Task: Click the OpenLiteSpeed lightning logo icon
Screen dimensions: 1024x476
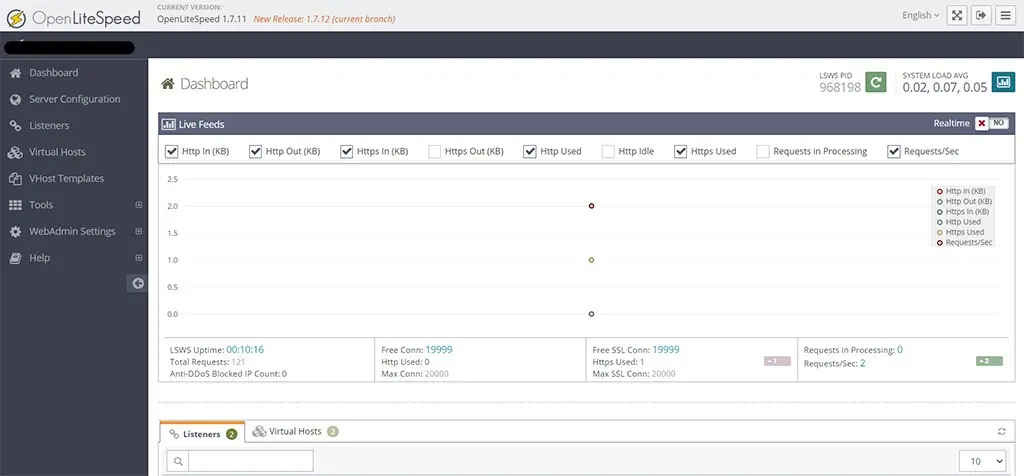Action: (16, 16)
